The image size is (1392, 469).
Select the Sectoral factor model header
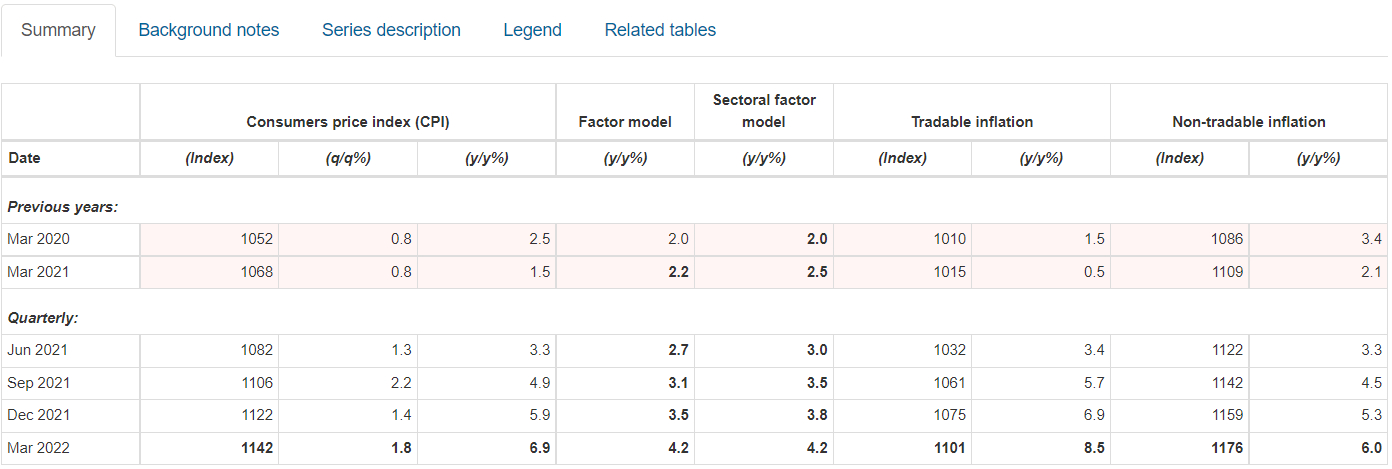[764, 111]
